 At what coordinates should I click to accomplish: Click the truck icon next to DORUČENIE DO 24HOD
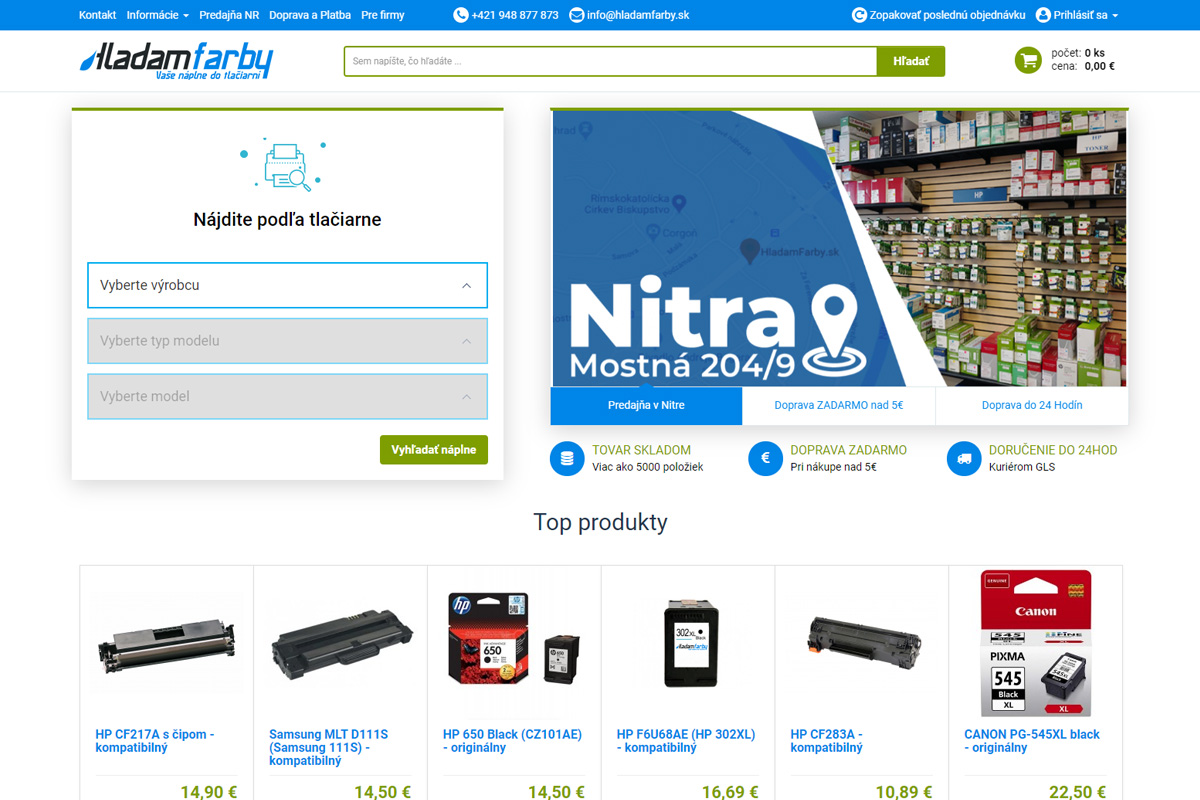(x=964, y=459)
